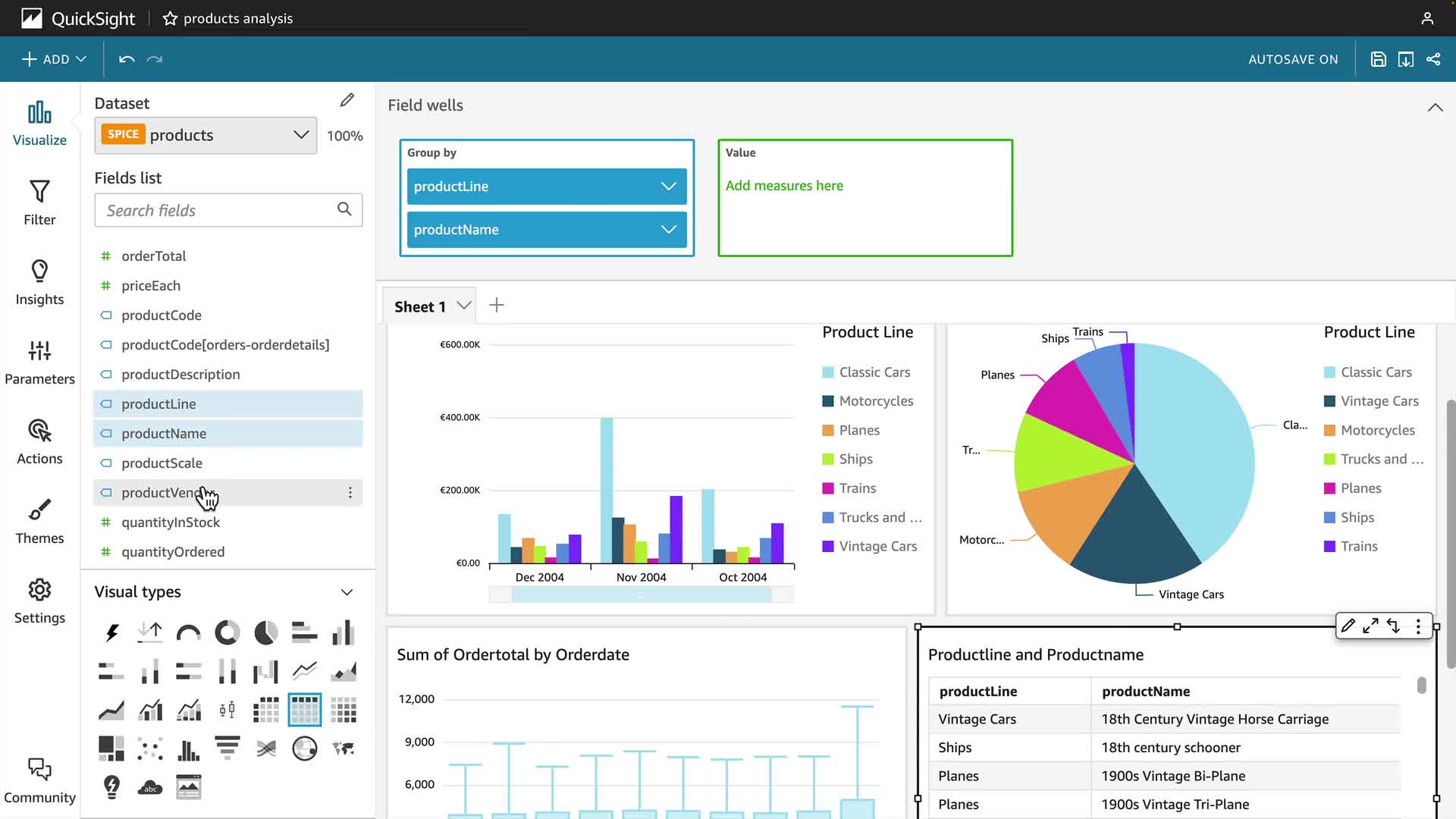1456x819 pixels.
Task: Choose the scatter plot visual type
Action: coord(150,748)
